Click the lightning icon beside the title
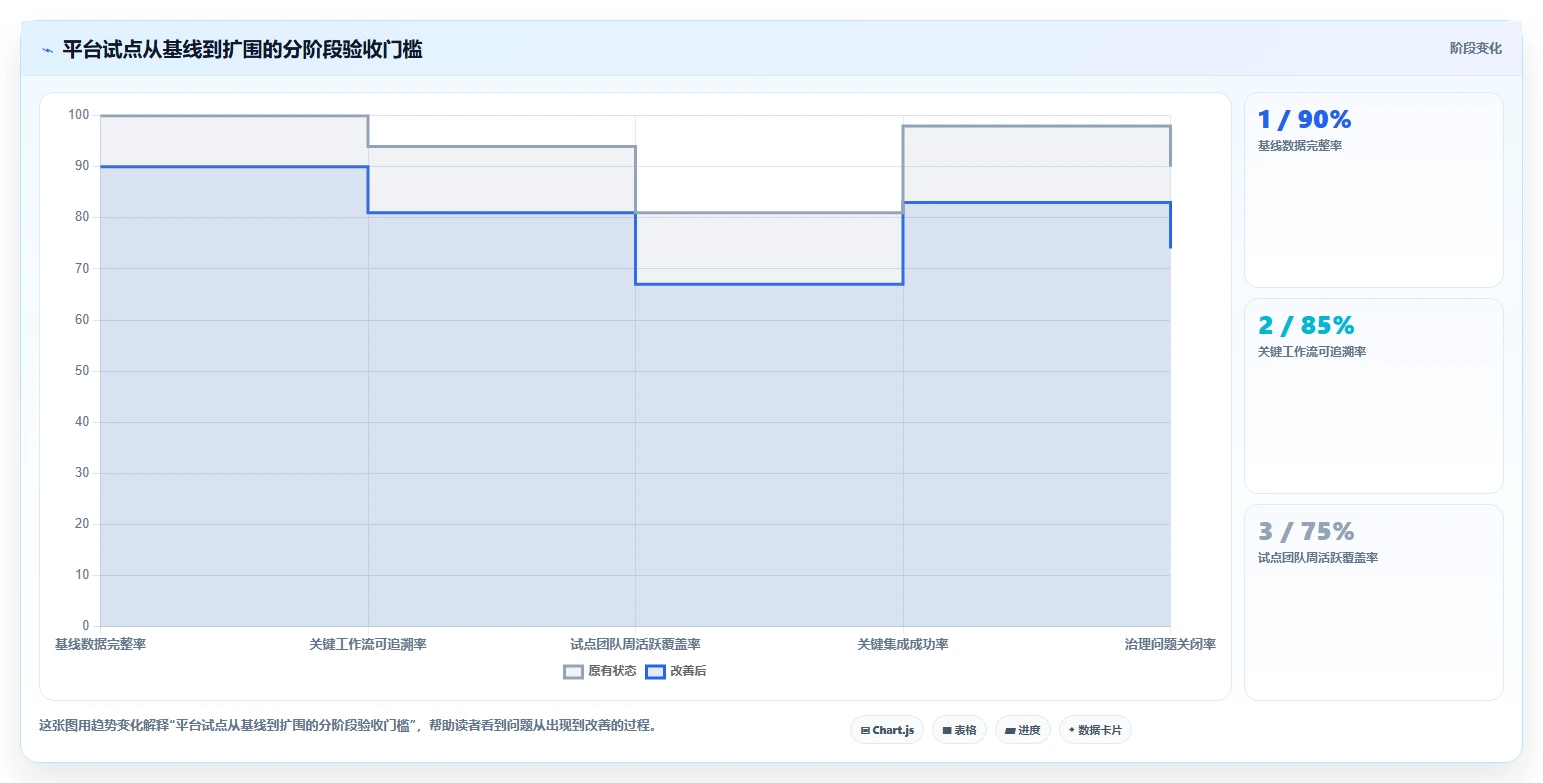This screenshot has height=783, width=1543. 47,50
